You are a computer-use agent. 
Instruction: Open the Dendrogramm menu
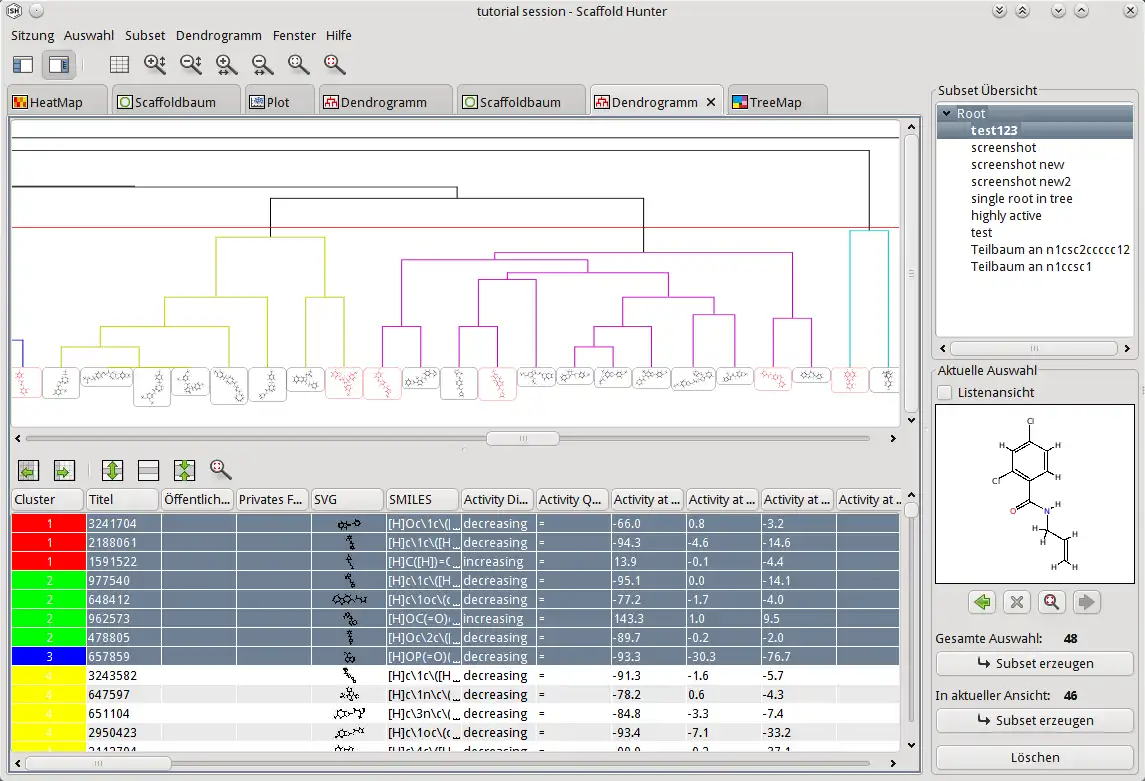coord(219,35)
